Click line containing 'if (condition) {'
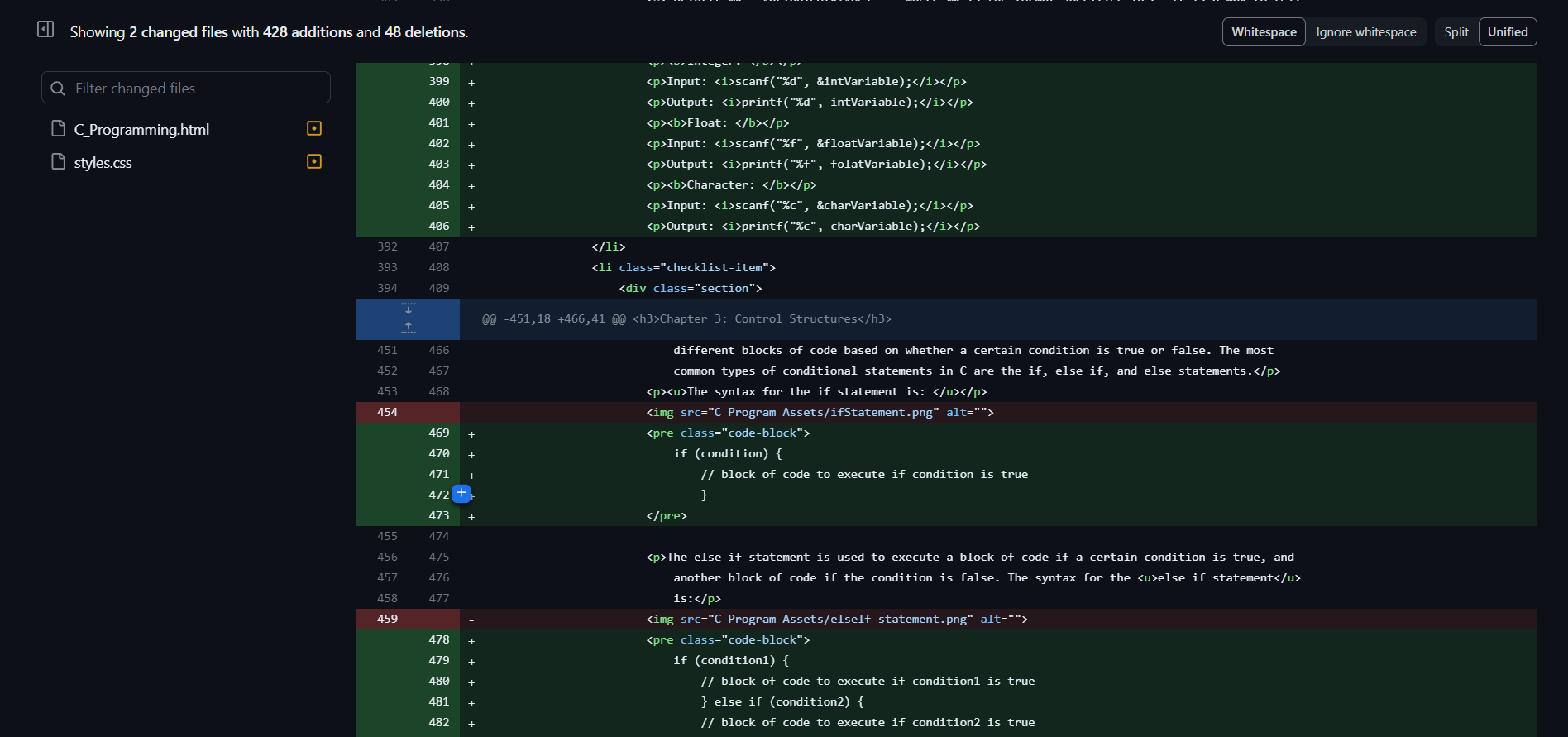Screen dimensions: 1568x737 (x=727, y=453)
